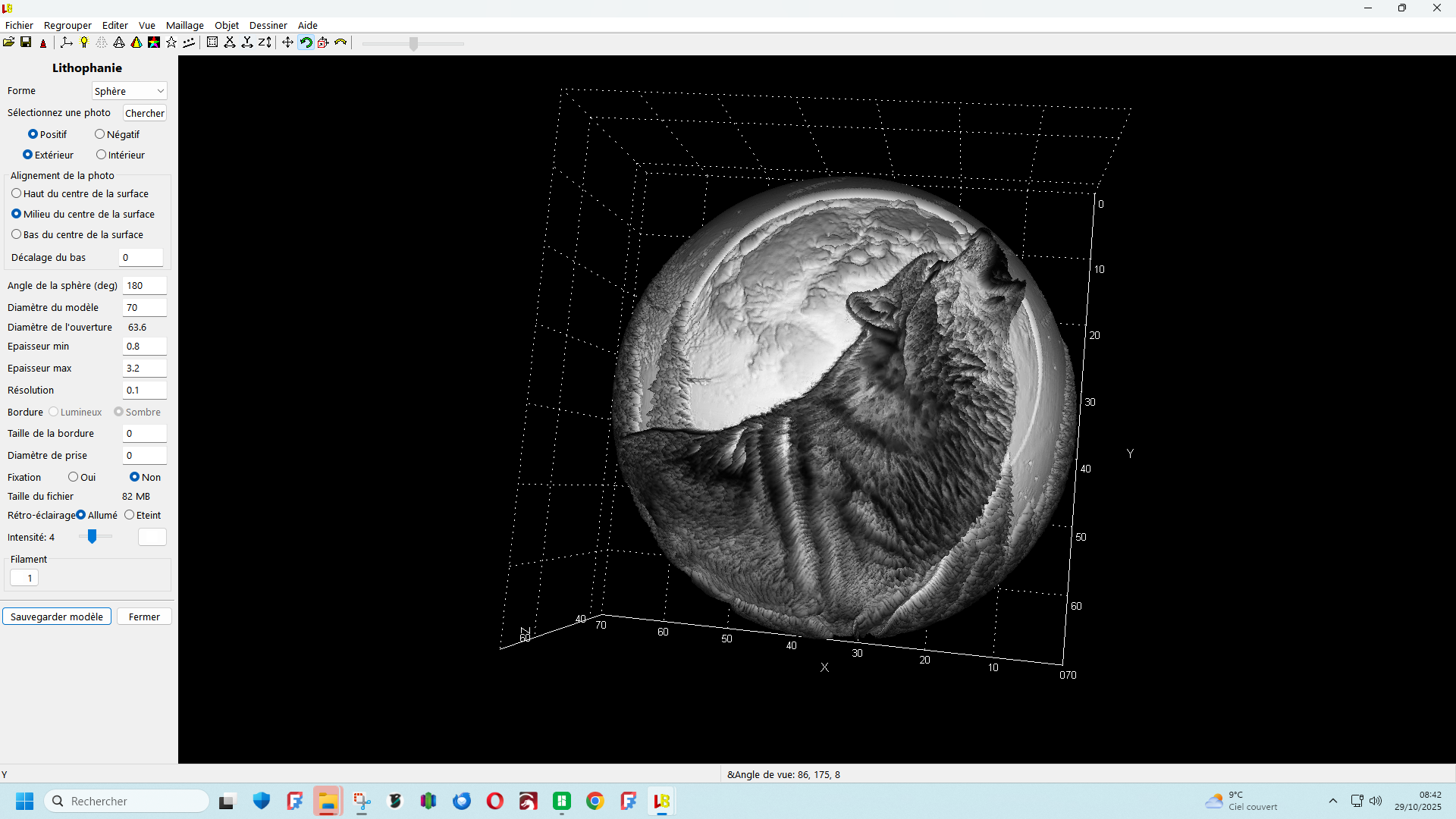
Task: Select the wireframe pyramid view icon
Action: pos(119,42)
